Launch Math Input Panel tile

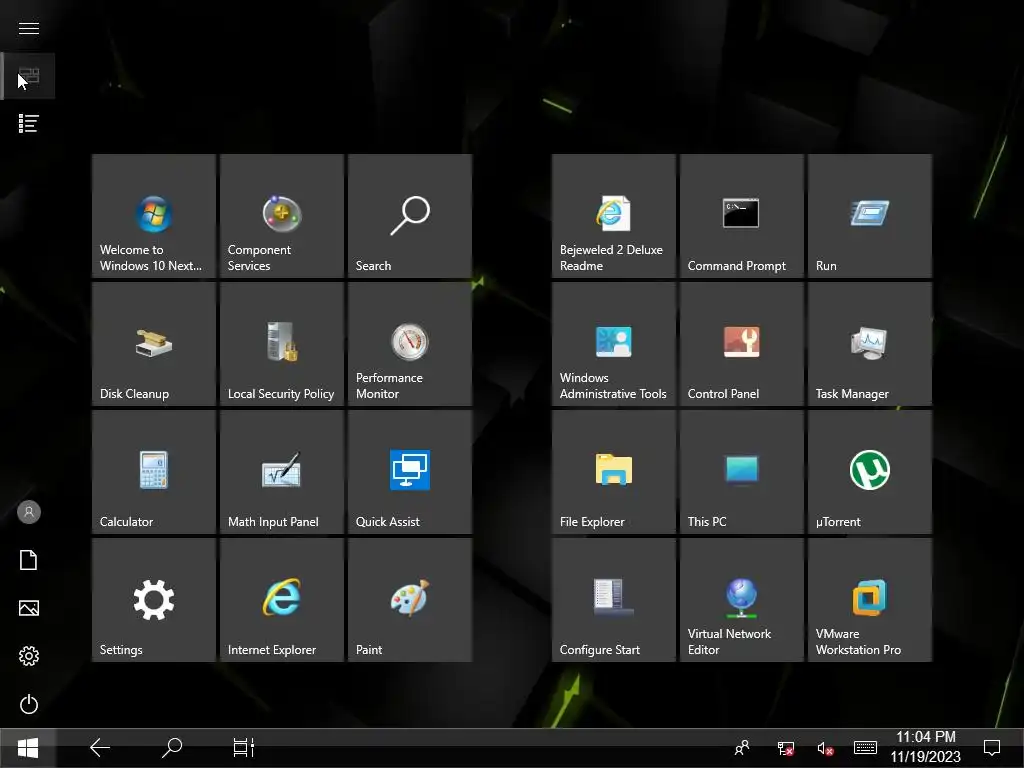click(x=281, y=472)
